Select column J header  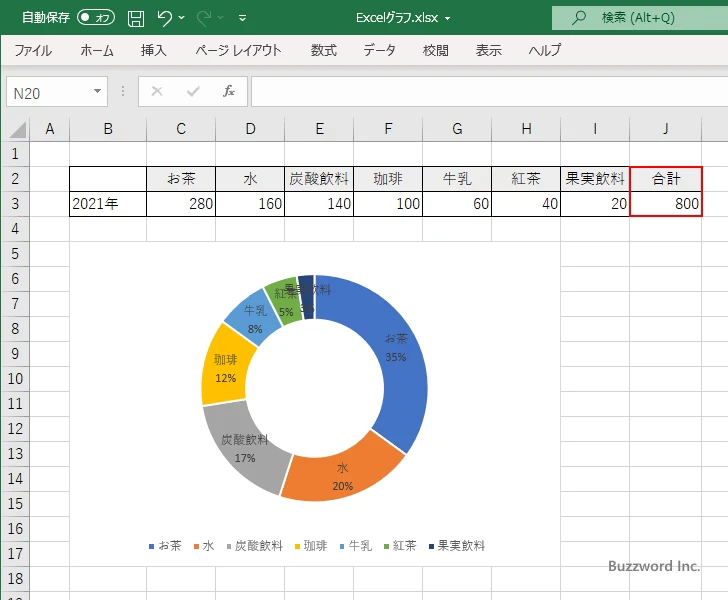click(666, 129)
